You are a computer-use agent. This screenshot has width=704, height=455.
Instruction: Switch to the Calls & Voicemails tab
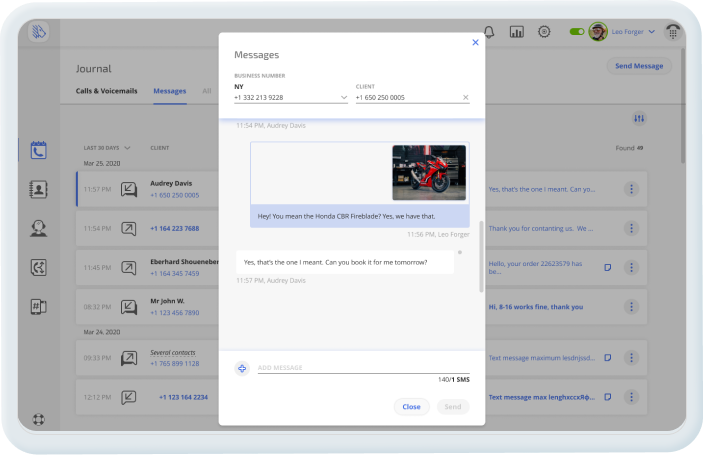[x=108, y=91]
